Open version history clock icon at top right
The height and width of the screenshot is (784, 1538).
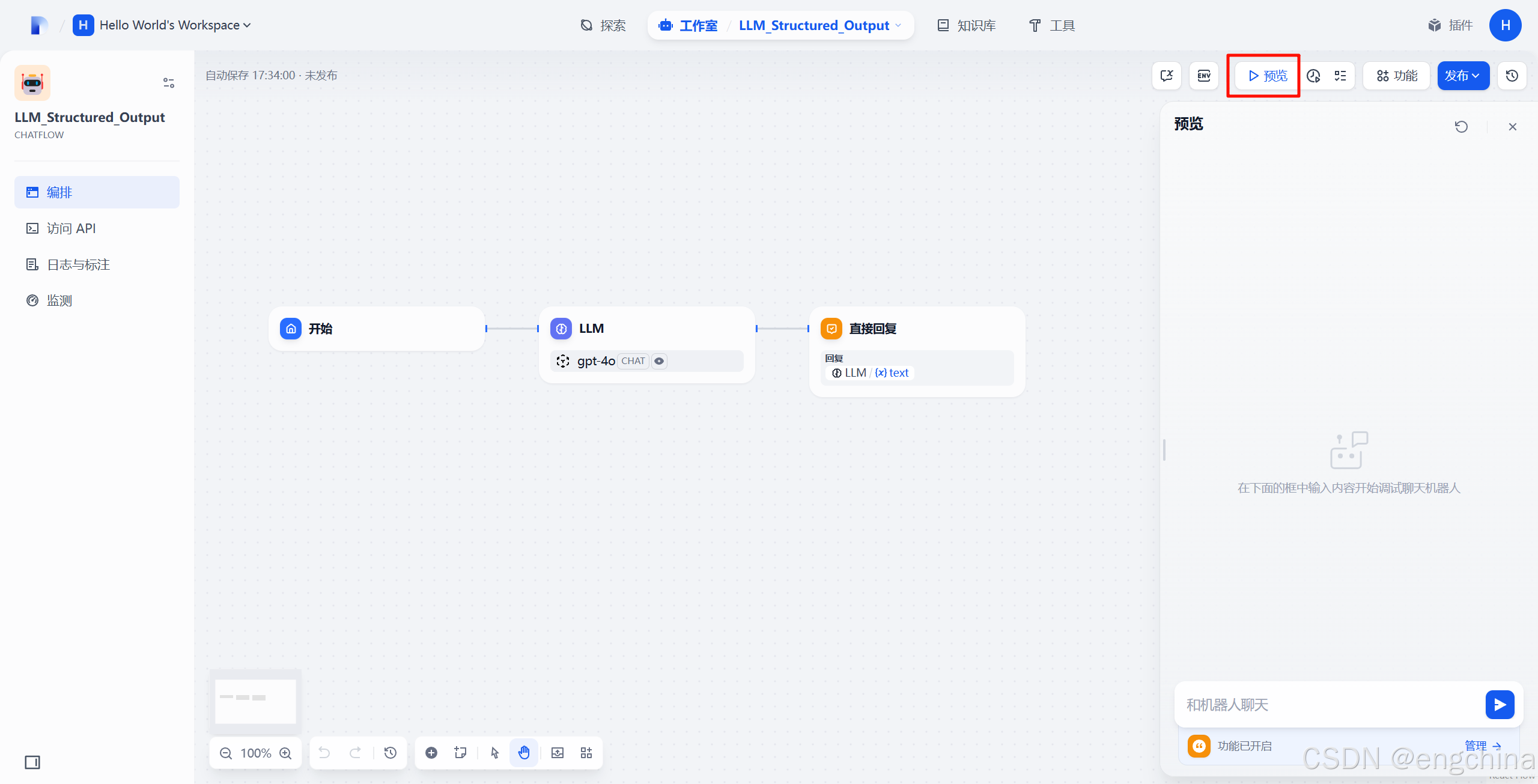coord(1512,76)
